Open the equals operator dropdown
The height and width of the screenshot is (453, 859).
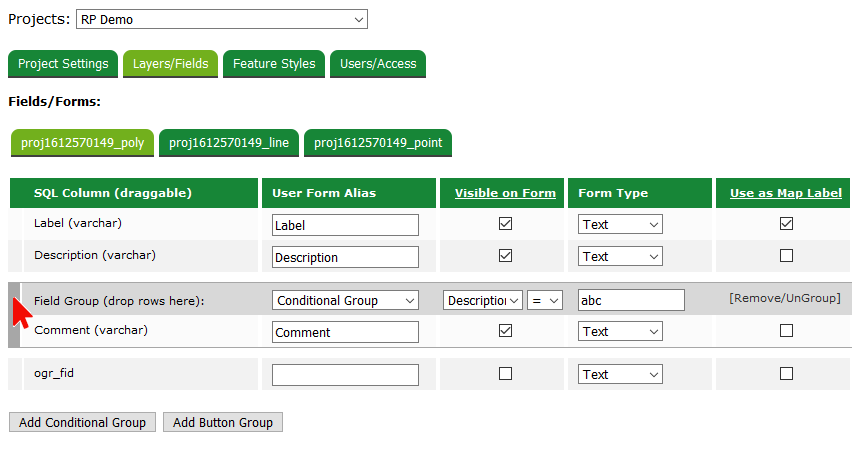coord(546,300)
